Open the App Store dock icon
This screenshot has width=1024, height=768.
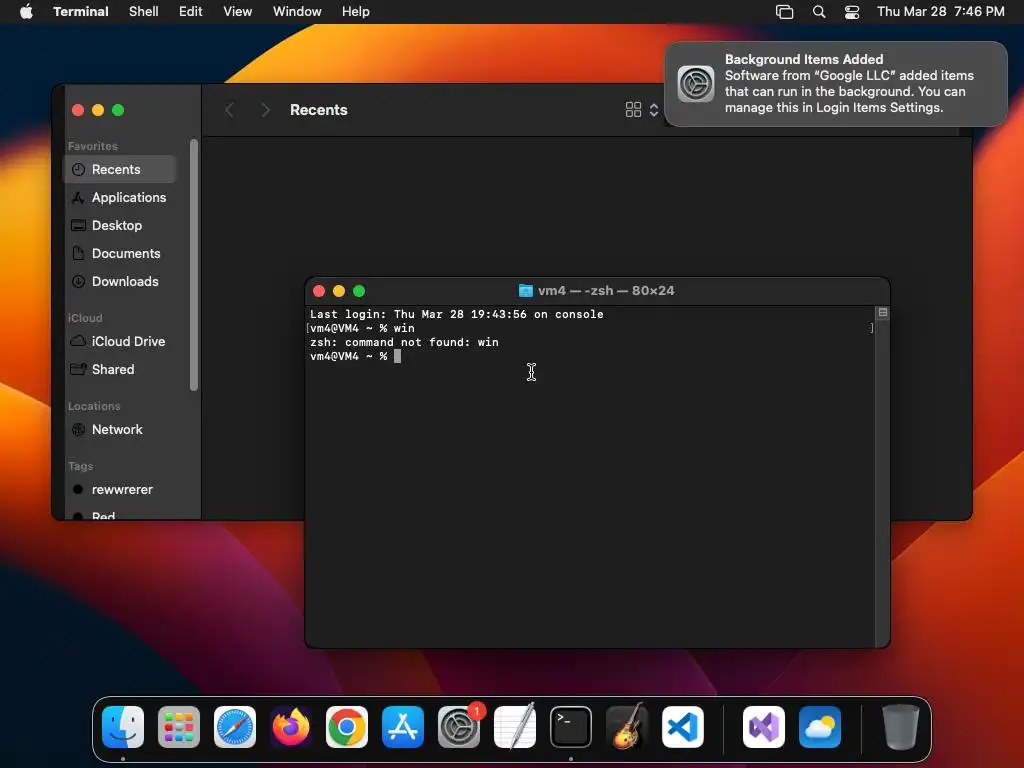click(x=403, y=727)
